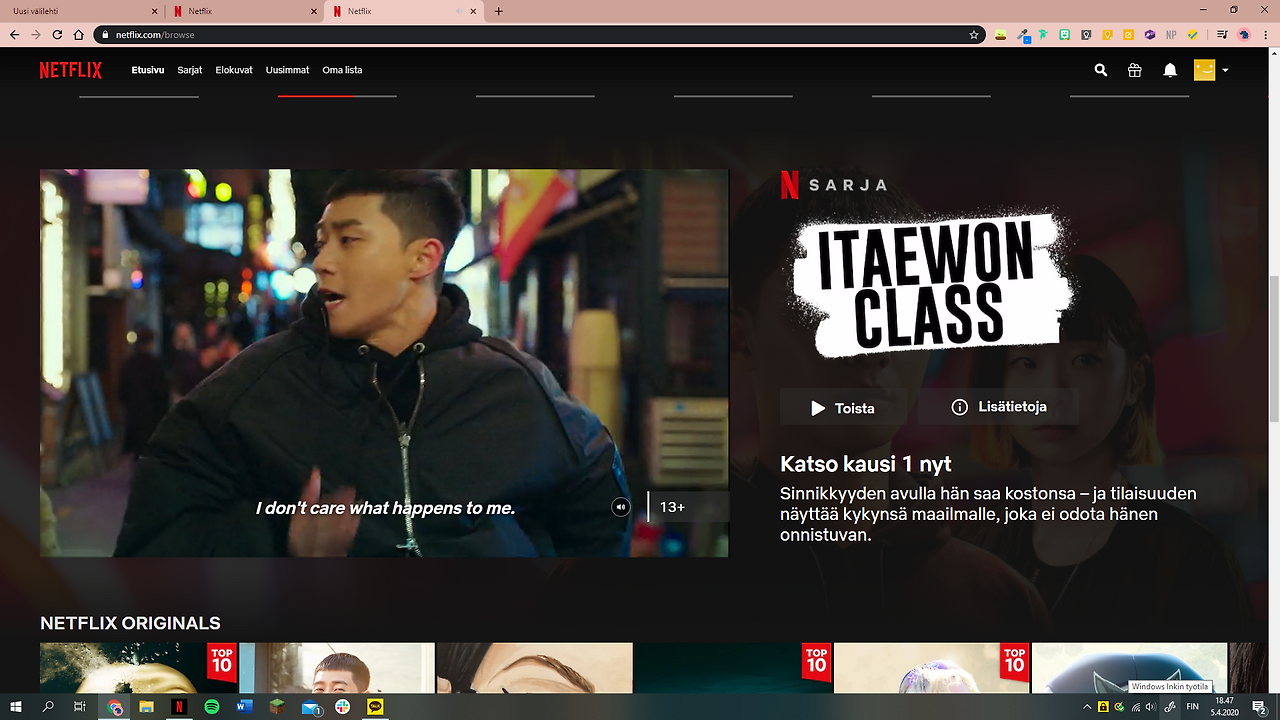The height and width of the screenshot is (720, 1280).
Task: Open the media control playlist icon in Chrome
Action: pos(1222,35)
